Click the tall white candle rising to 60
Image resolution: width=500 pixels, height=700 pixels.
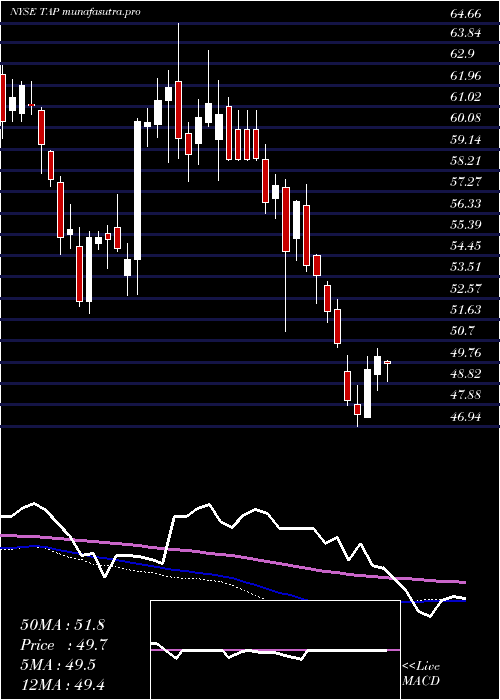pos(138,190)
